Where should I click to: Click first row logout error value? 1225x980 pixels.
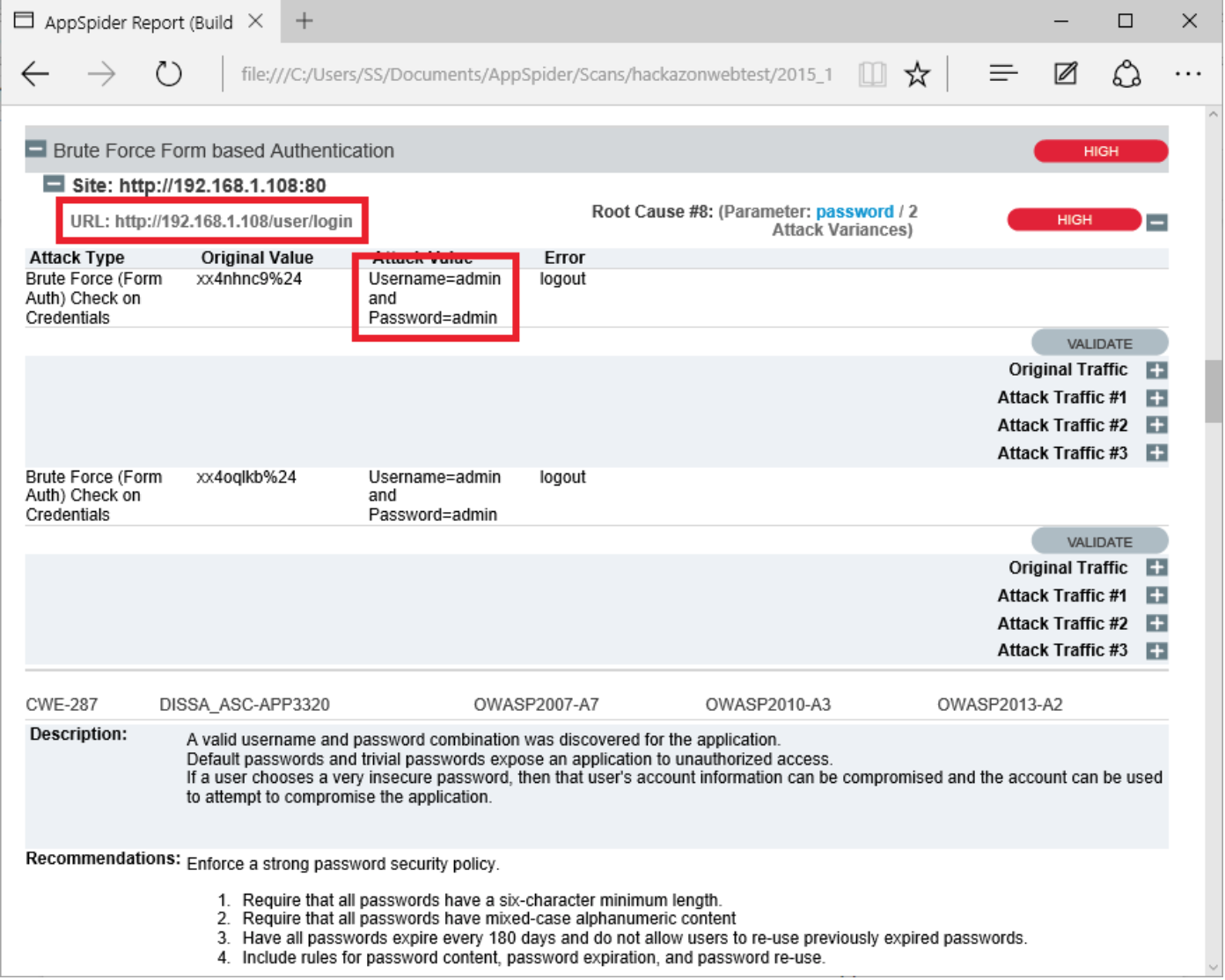tap(562, 279)
